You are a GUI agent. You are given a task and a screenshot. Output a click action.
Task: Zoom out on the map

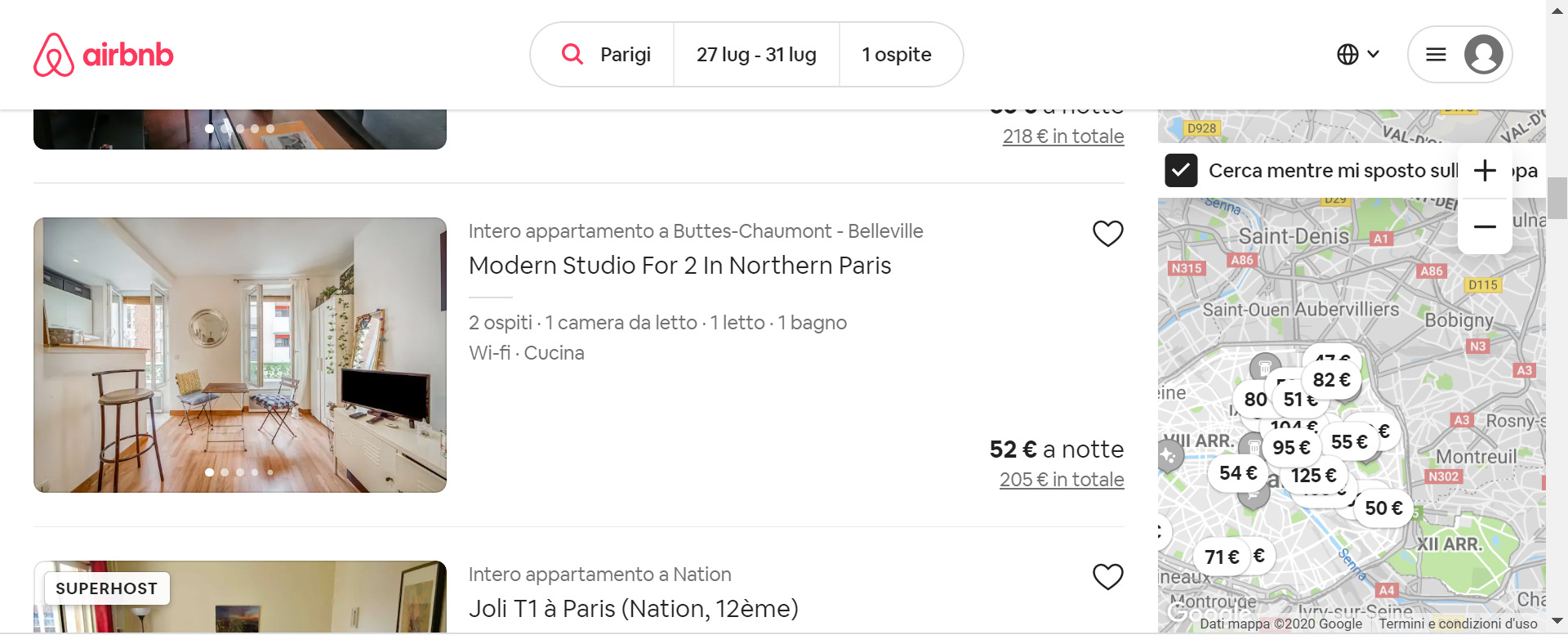[1485, 226]
